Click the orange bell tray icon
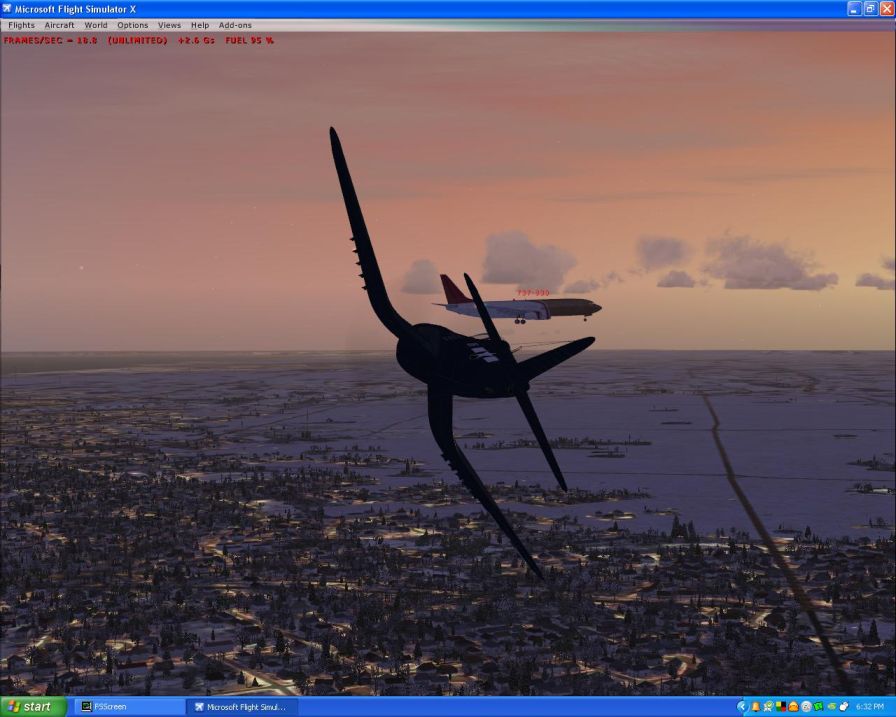896x717 pixels. tap(756, 707)
